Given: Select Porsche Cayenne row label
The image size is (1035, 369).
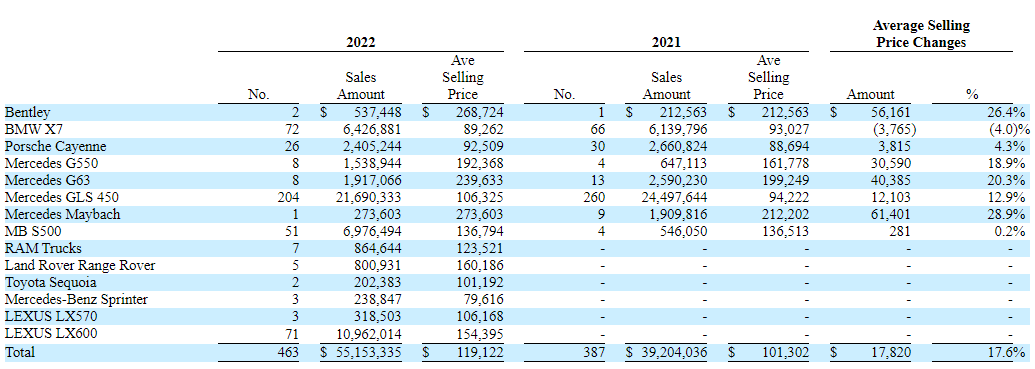Looking at the screenshot, I should coord(55,145).
